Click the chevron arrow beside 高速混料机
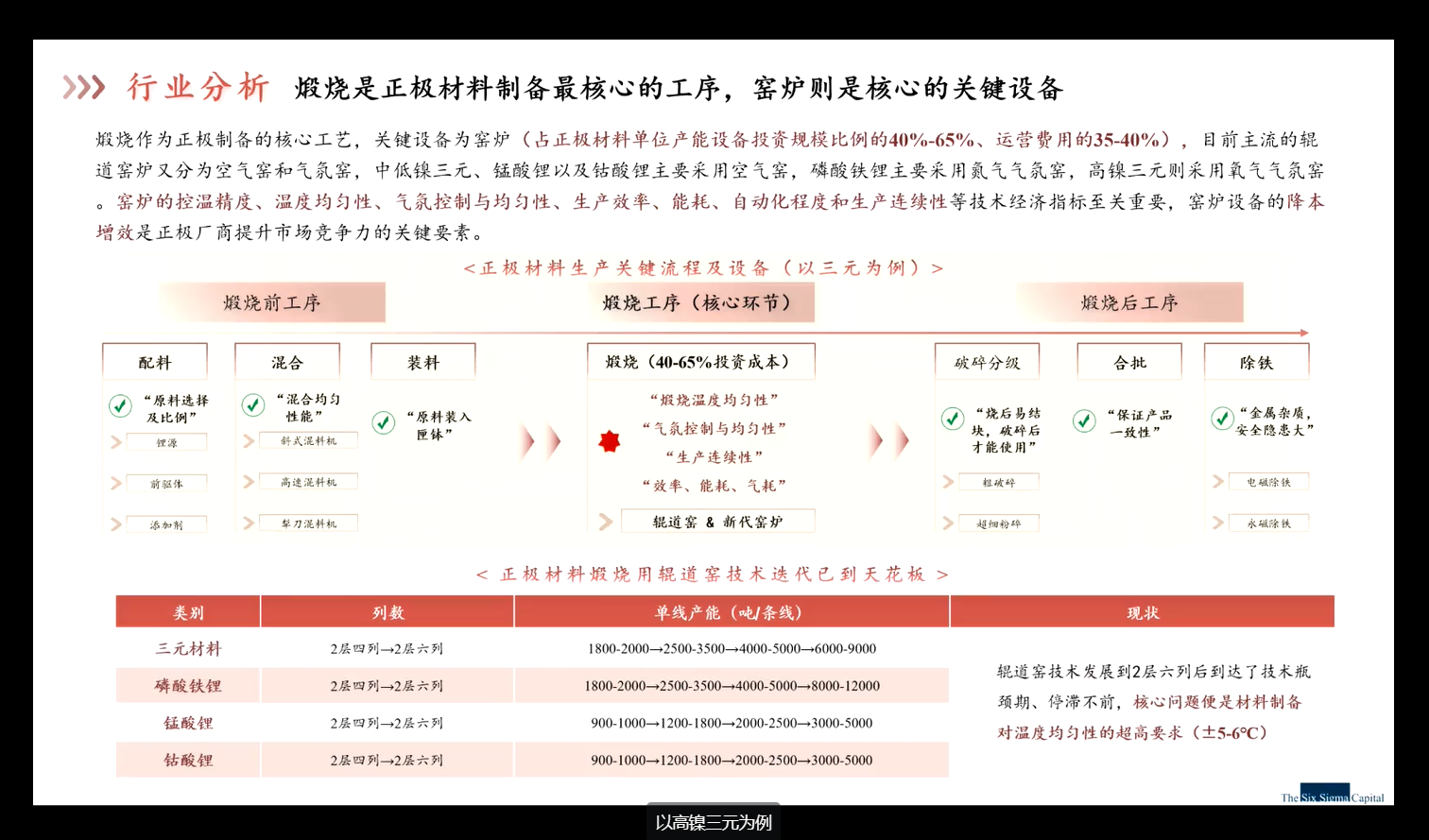 (249, 482)
